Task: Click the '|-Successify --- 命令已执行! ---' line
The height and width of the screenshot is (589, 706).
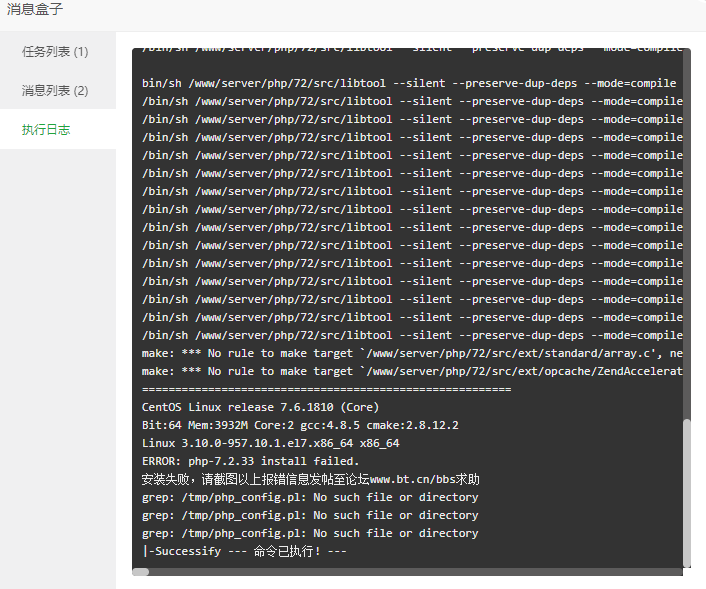Action: click(x=244, y=551)
